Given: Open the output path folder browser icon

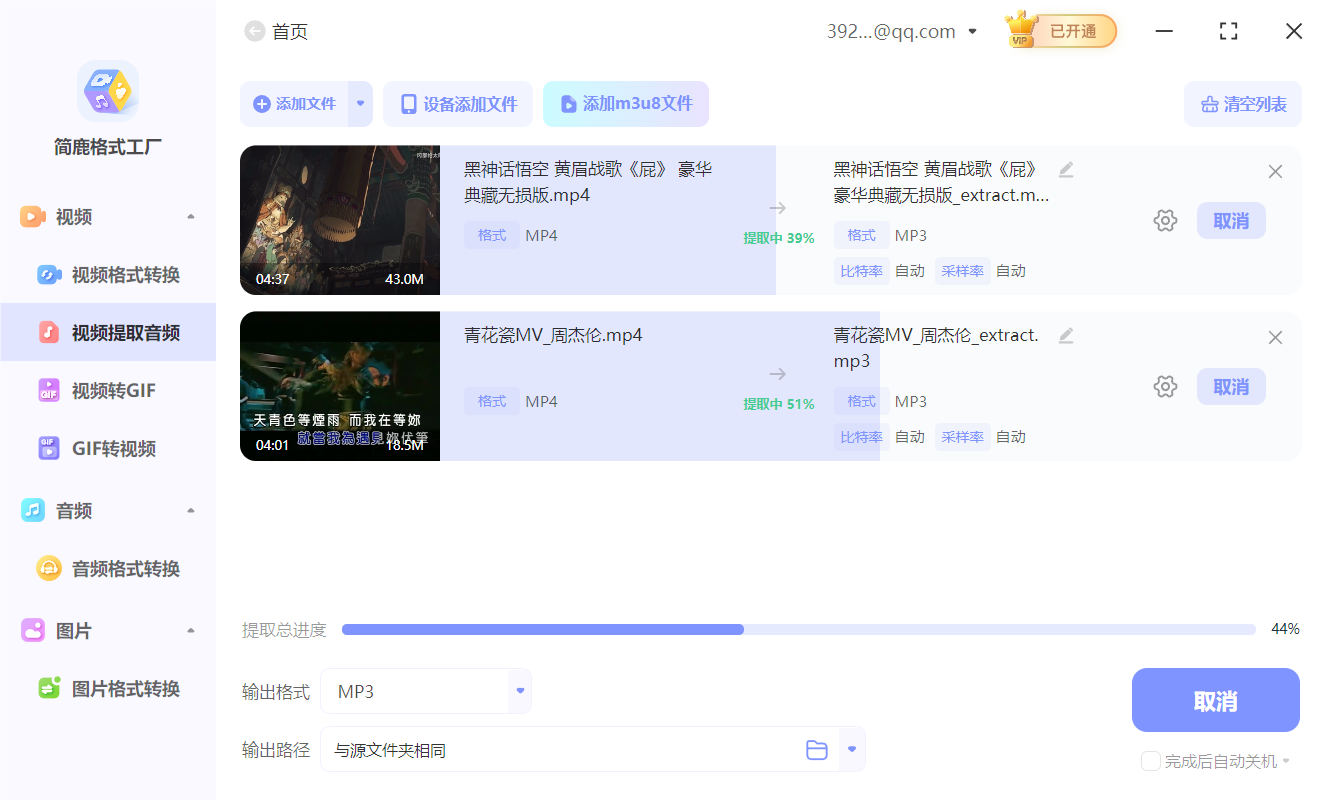Looking at the screenshot, I should coord(816,748).
